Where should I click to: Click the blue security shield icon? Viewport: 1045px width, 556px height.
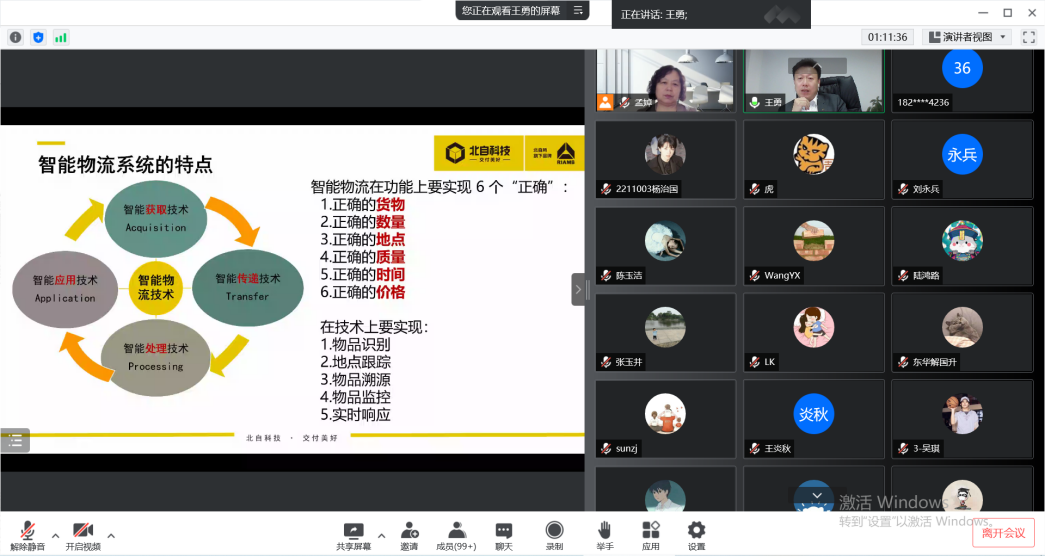coord(38,37)
